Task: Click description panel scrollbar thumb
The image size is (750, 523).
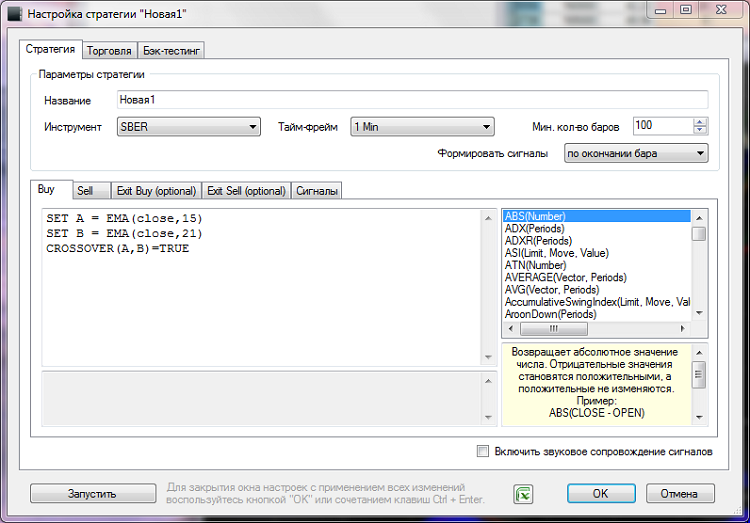Action: [x=699, y=375]
